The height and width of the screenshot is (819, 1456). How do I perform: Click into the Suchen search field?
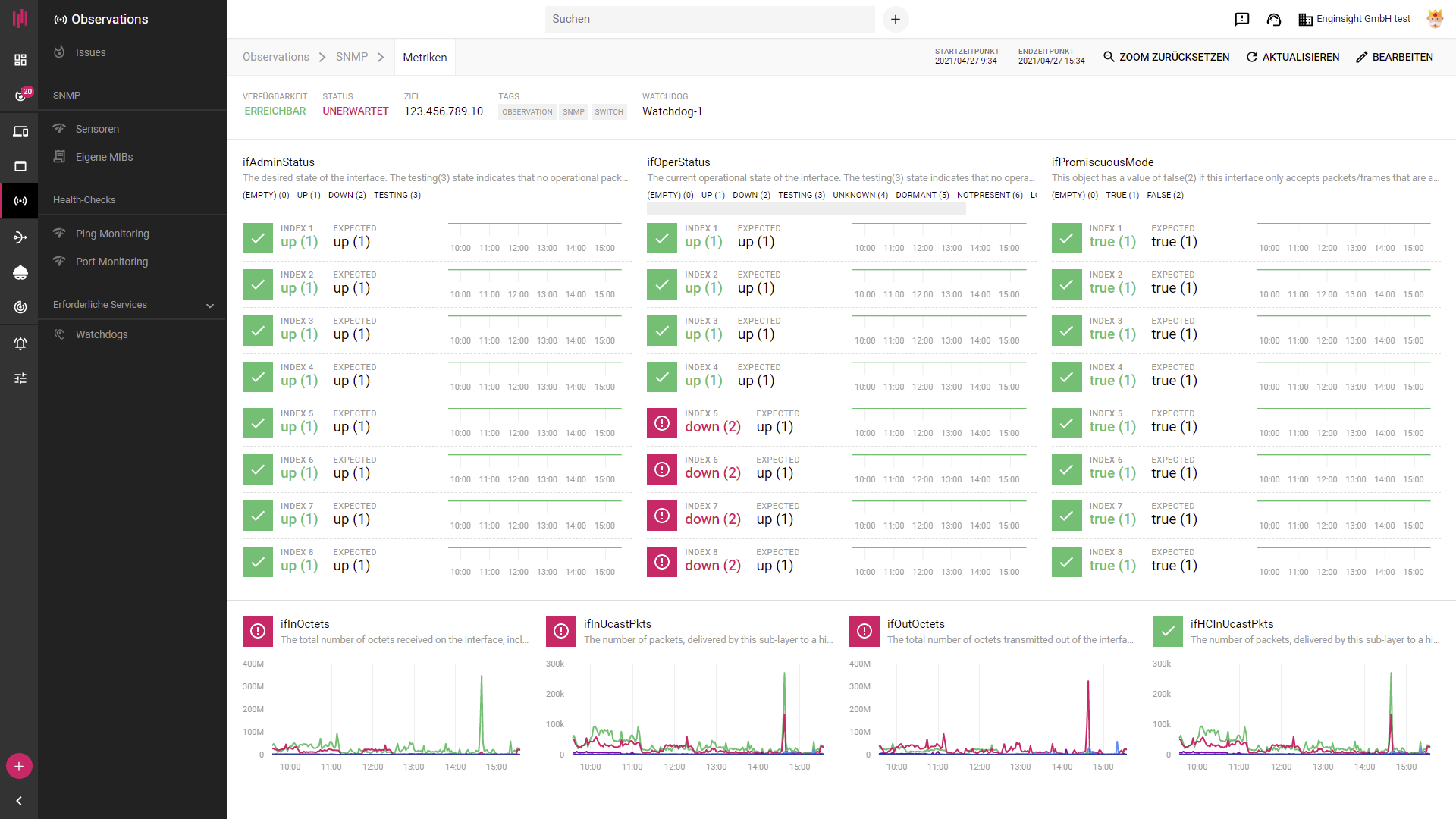click(709, 20)
